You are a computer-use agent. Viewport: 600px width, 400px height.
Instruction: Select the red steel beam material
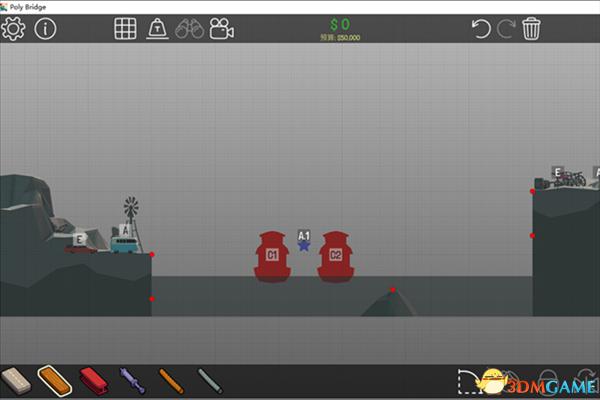(x=93, y=381)
